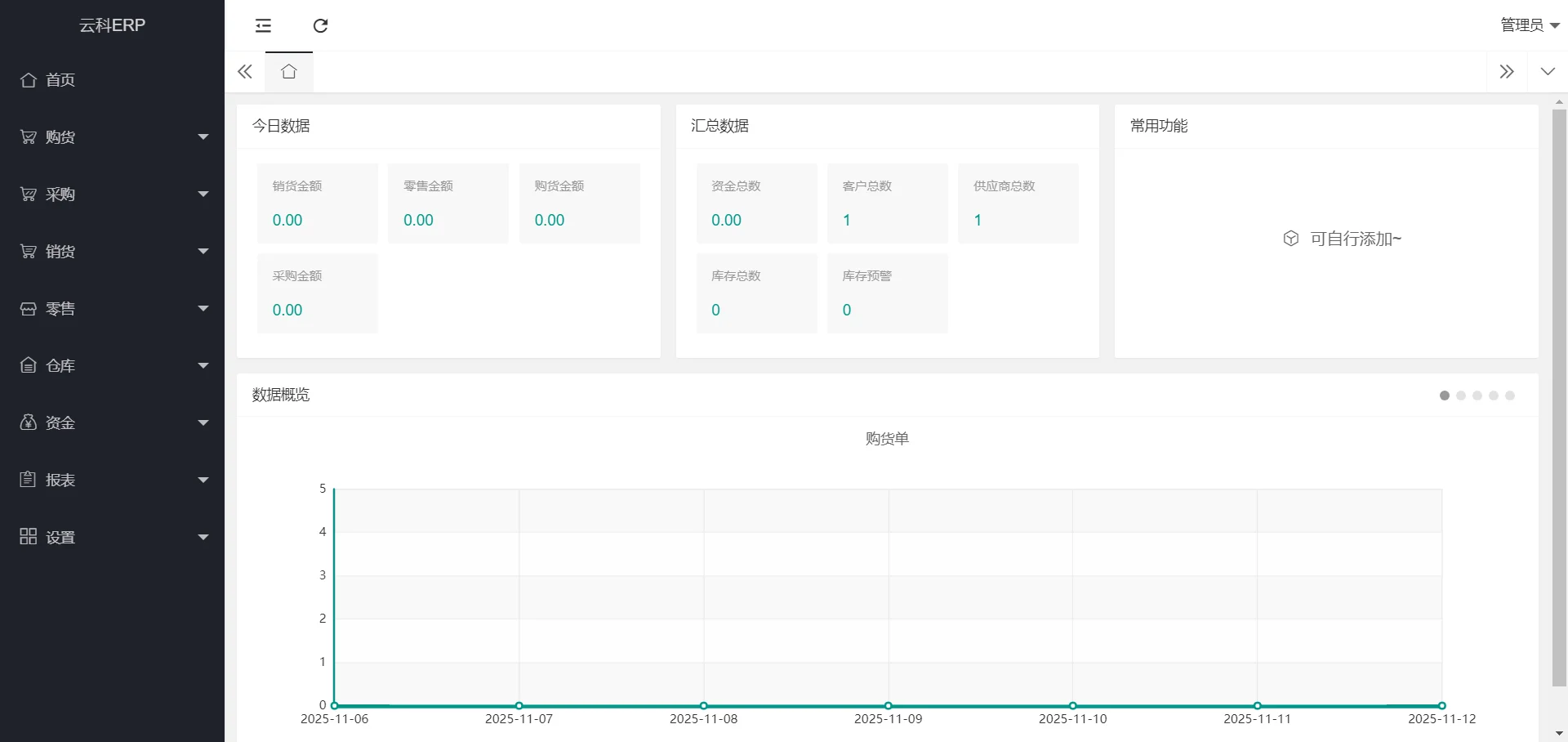Screen dimensions: 1568x742
Task: Click the 资金 money bag icon
Action: click(29, 423)
